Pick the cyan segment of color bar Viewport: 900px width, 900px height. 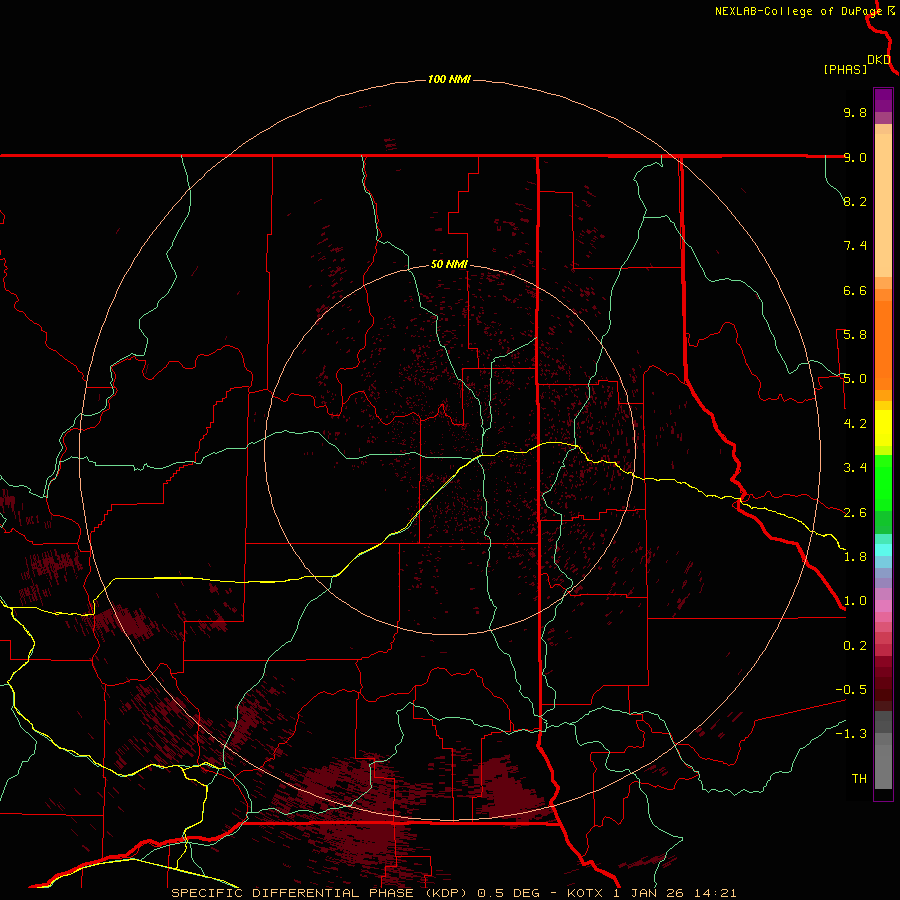pyautogui.click(x=883, y=550)
